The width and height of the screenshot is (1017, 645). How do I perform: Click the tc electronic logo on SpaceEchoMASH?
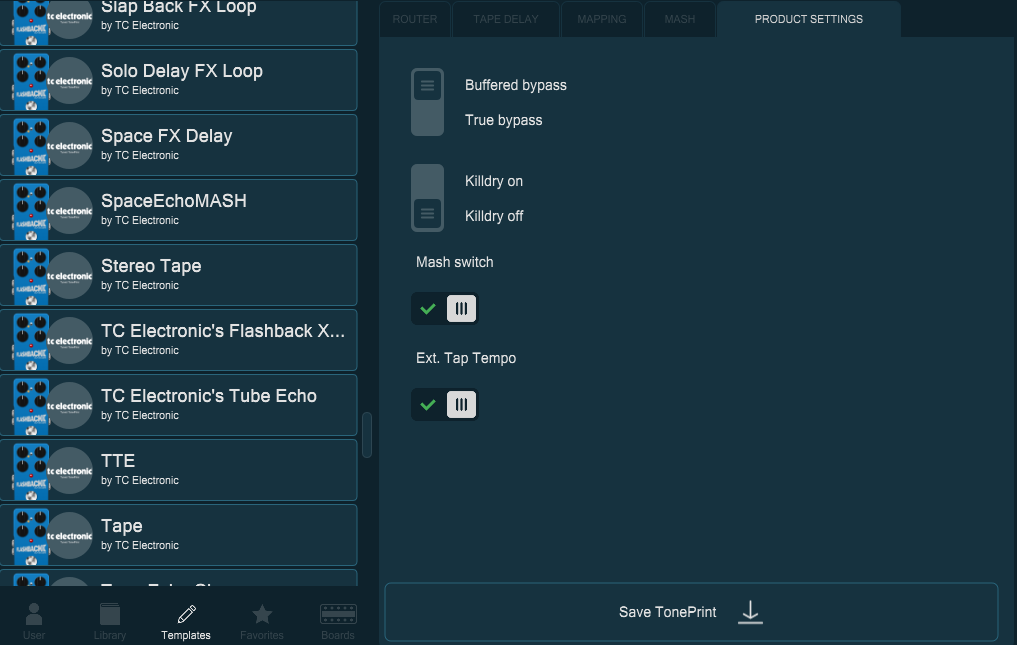[x=70, y=211]
